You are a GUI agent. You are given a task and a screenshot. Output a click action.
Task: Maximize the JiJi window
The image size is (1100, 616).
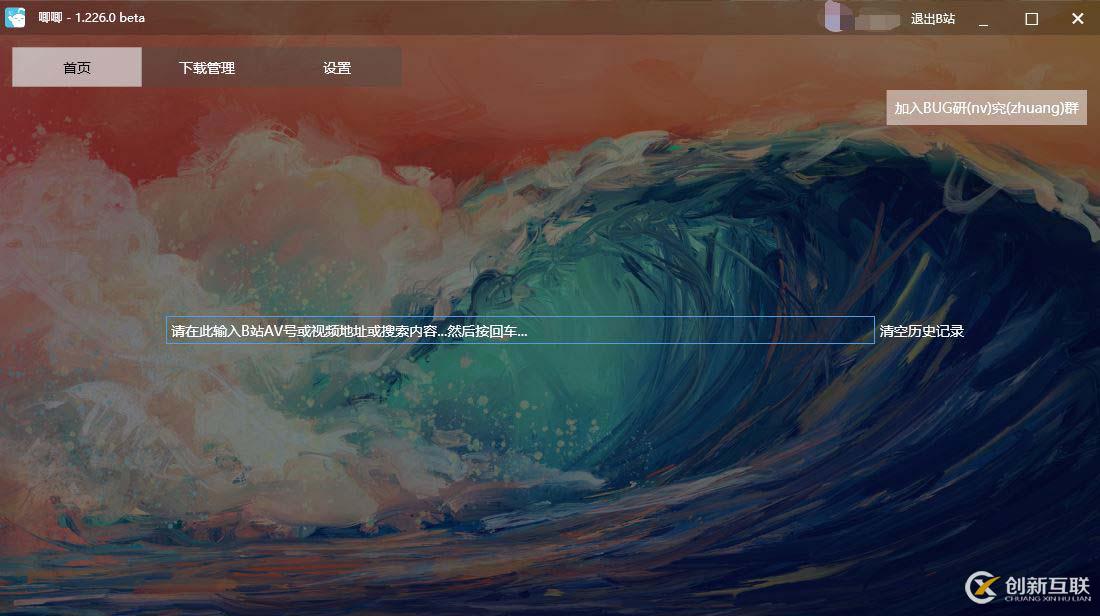(x=1031, y=19)
